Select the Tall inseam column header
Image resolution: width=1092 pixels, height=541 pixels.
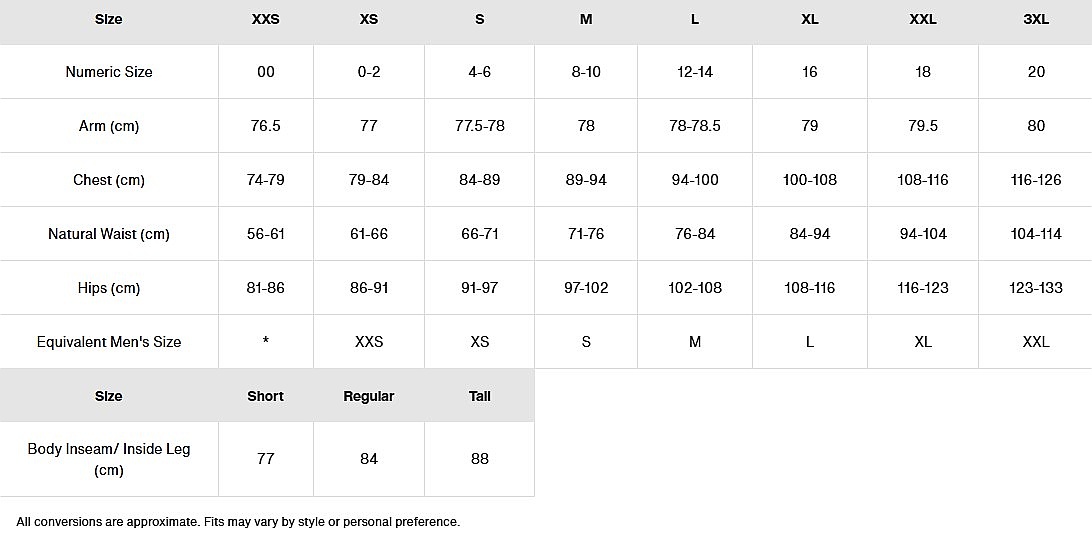[480, 396]
